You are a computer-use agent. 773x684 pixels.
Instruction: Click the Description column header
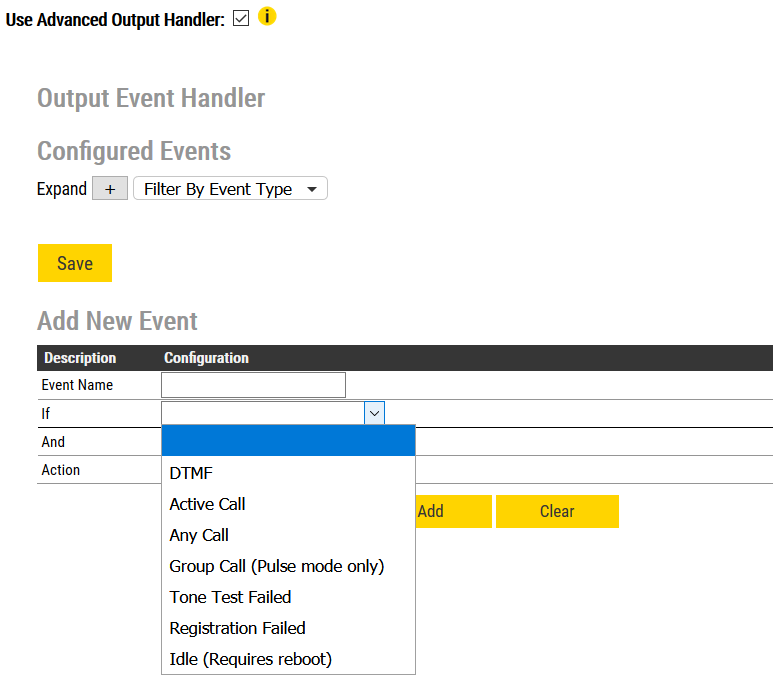click(80, 358)
